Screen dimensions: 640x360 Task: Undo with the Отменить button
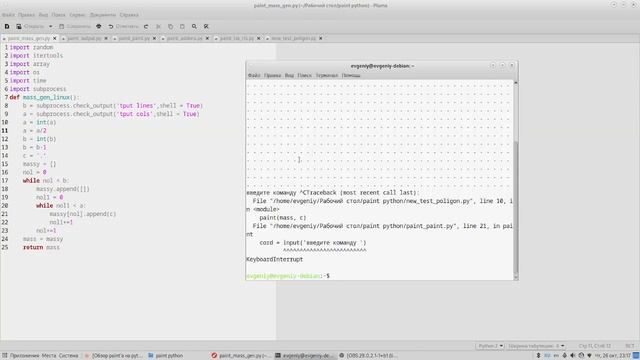click(123, 26)
